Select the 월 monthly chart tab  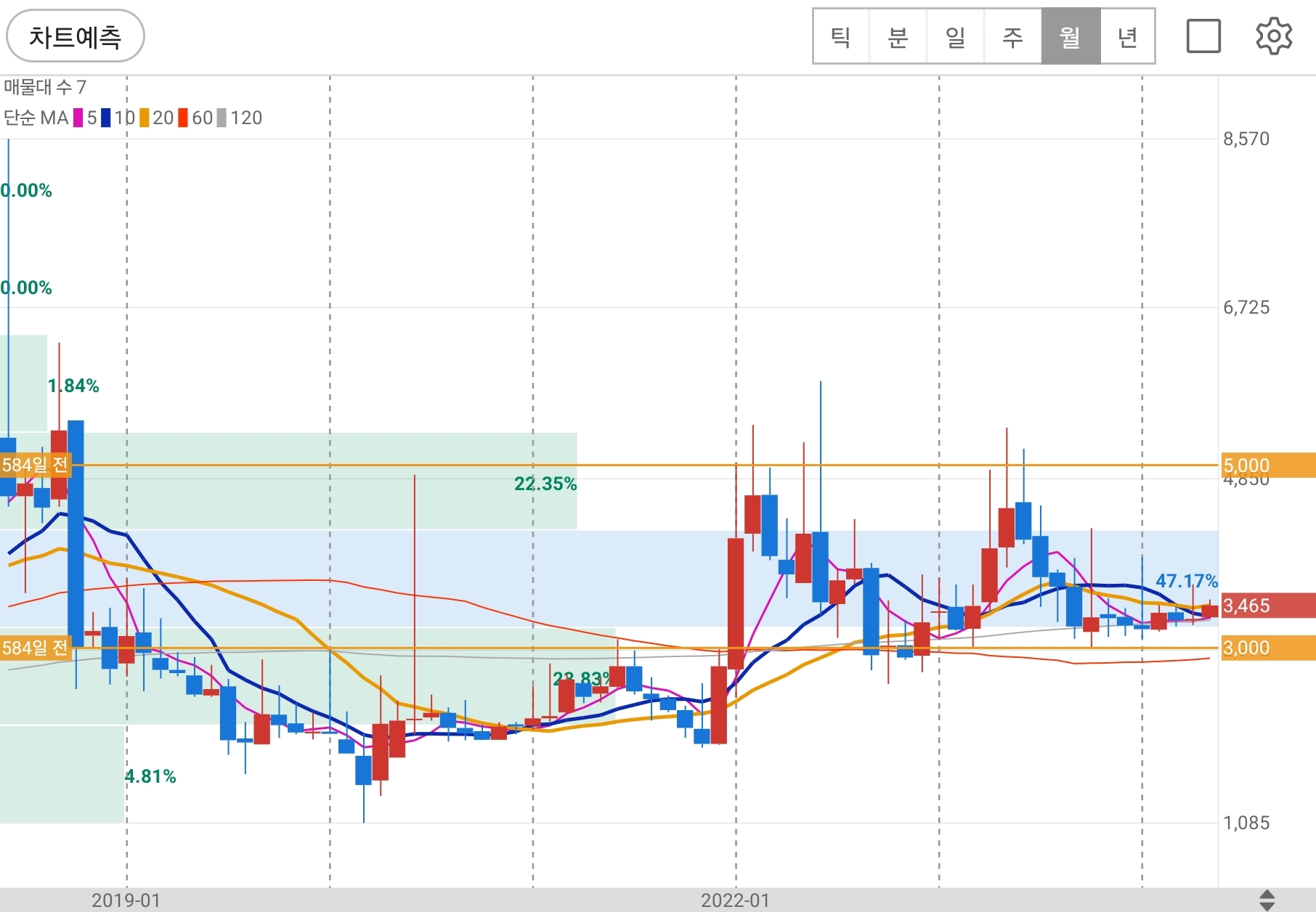1071,36
